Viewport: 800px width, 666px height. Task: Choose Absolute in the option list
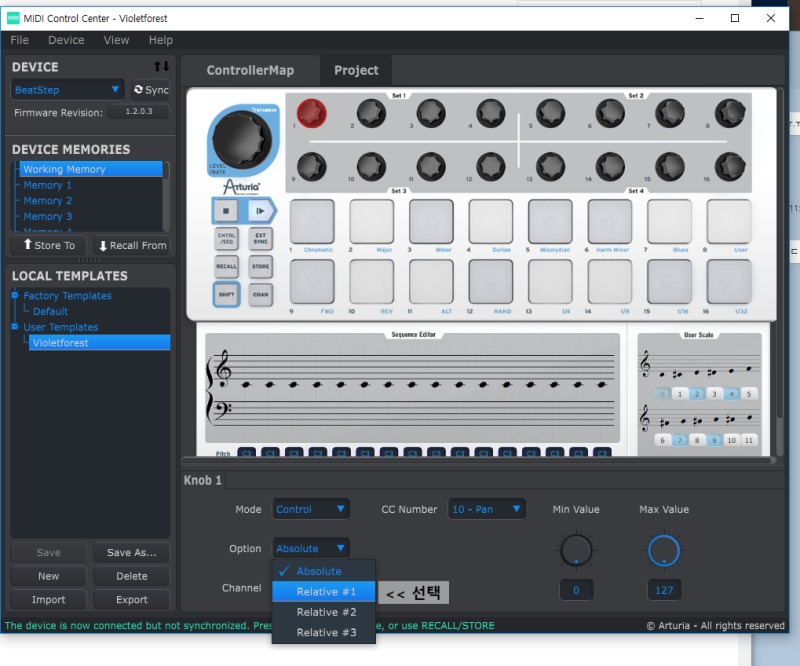[x=324, y=571]
